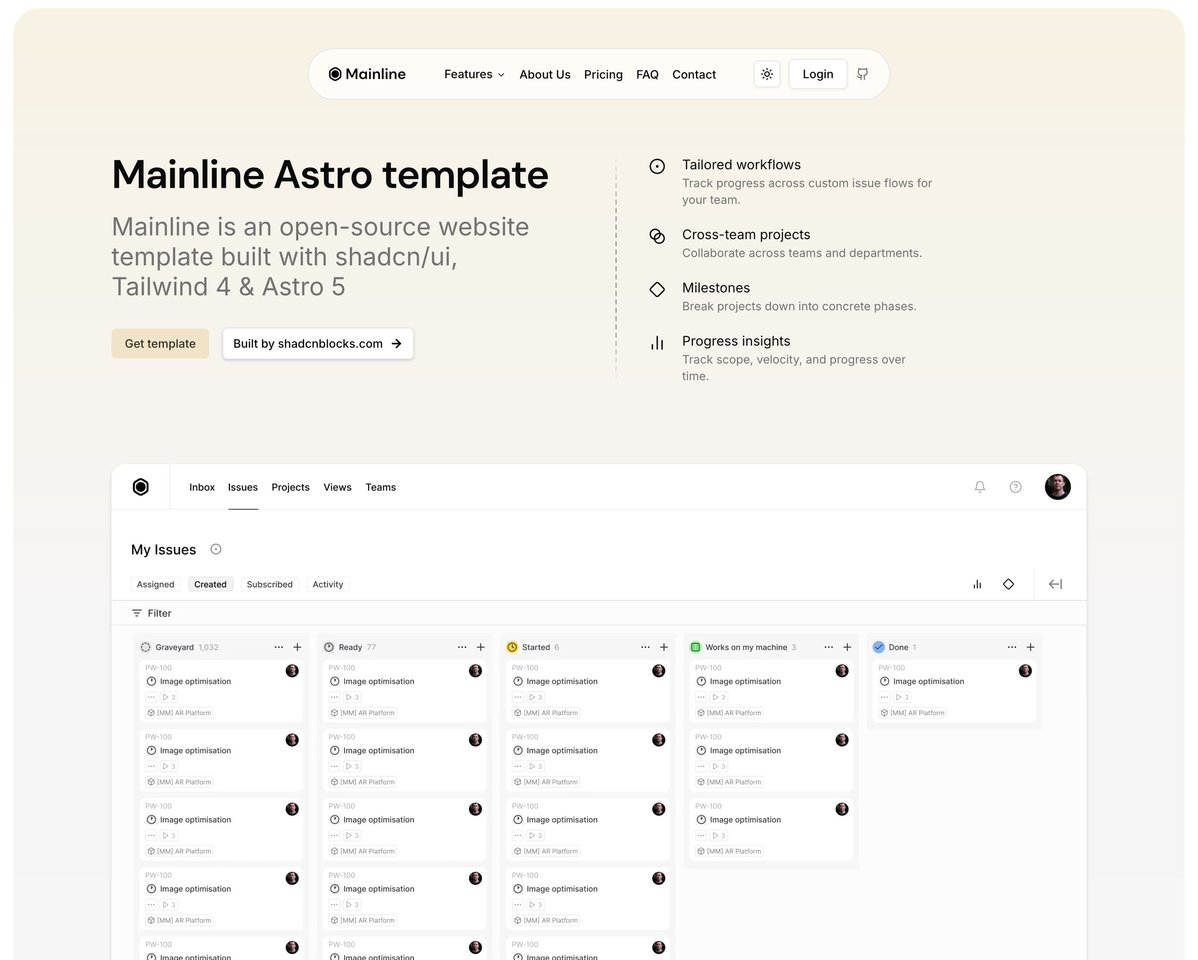This screenshot has width=1198, height=960.
Task: Select the Assigned filter tab
Action: (155, 584)
